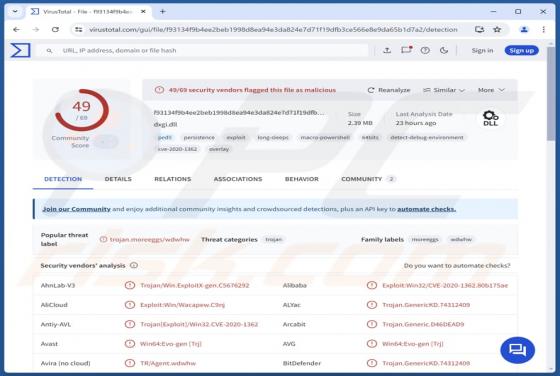
Task: Click the Join our Community link
Action: point(76,209)
